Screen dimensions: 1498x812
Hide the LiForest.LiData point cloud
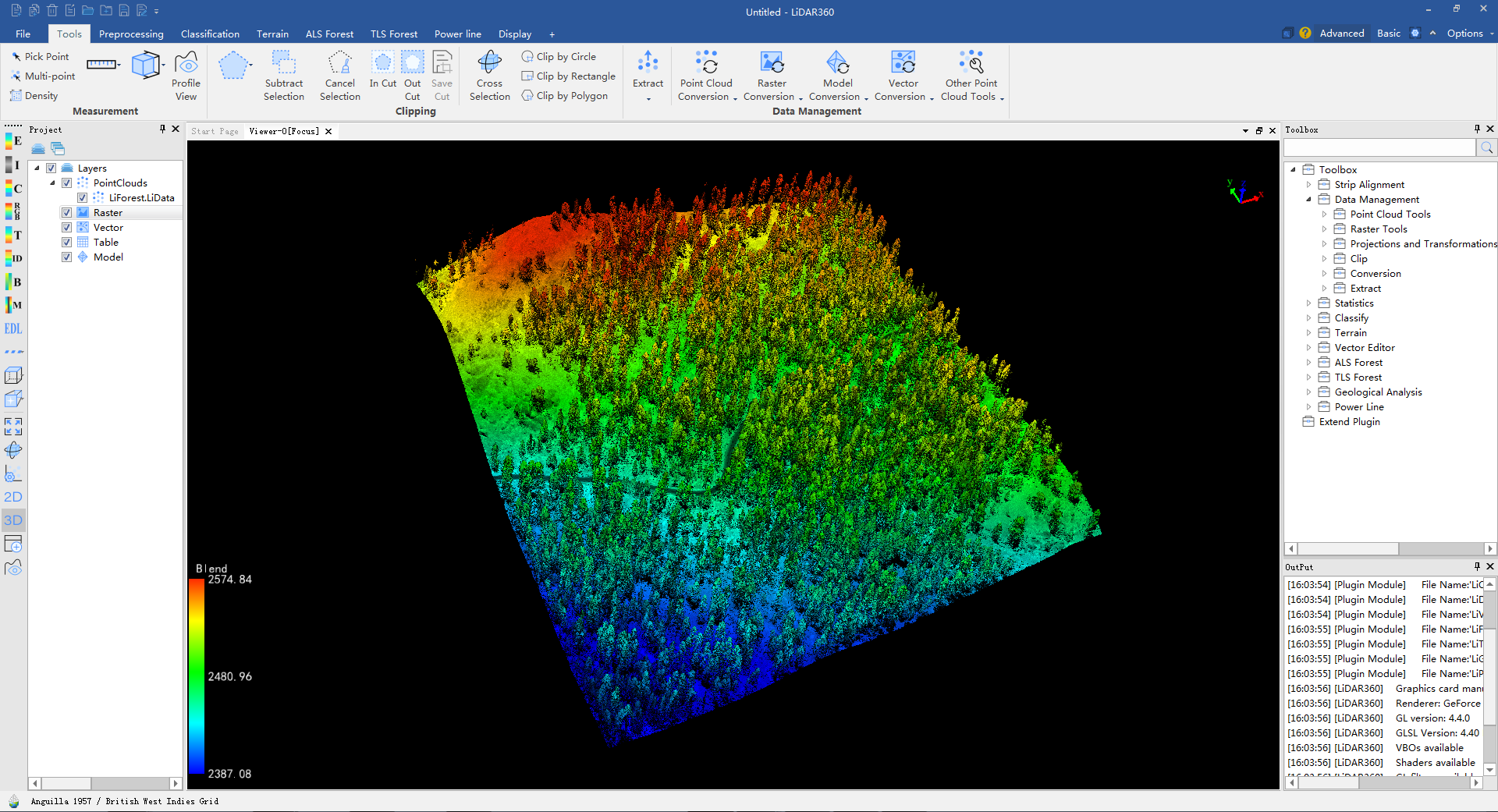point(83,198)
